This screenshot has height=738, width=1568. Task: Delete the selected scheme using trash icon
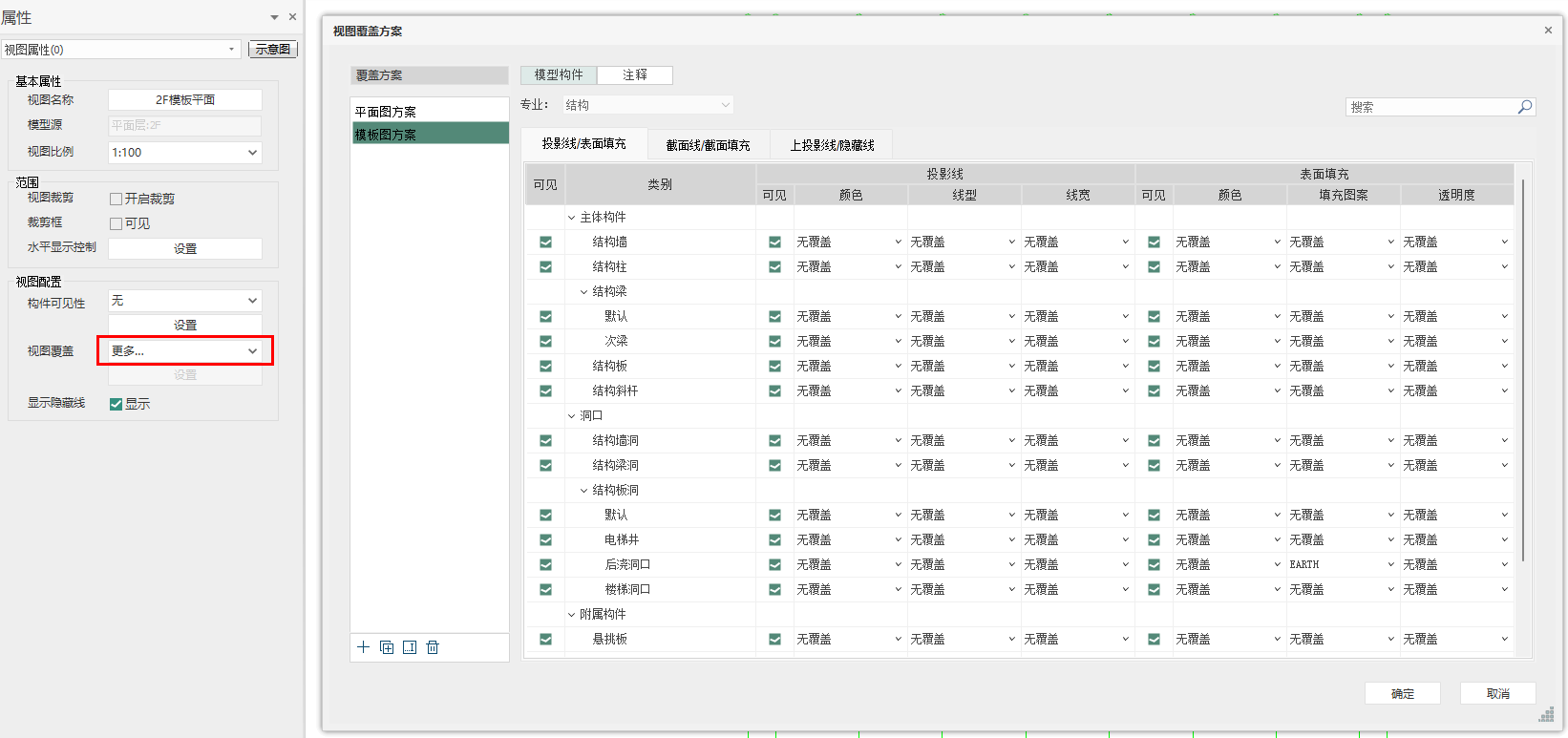[433, 647]
